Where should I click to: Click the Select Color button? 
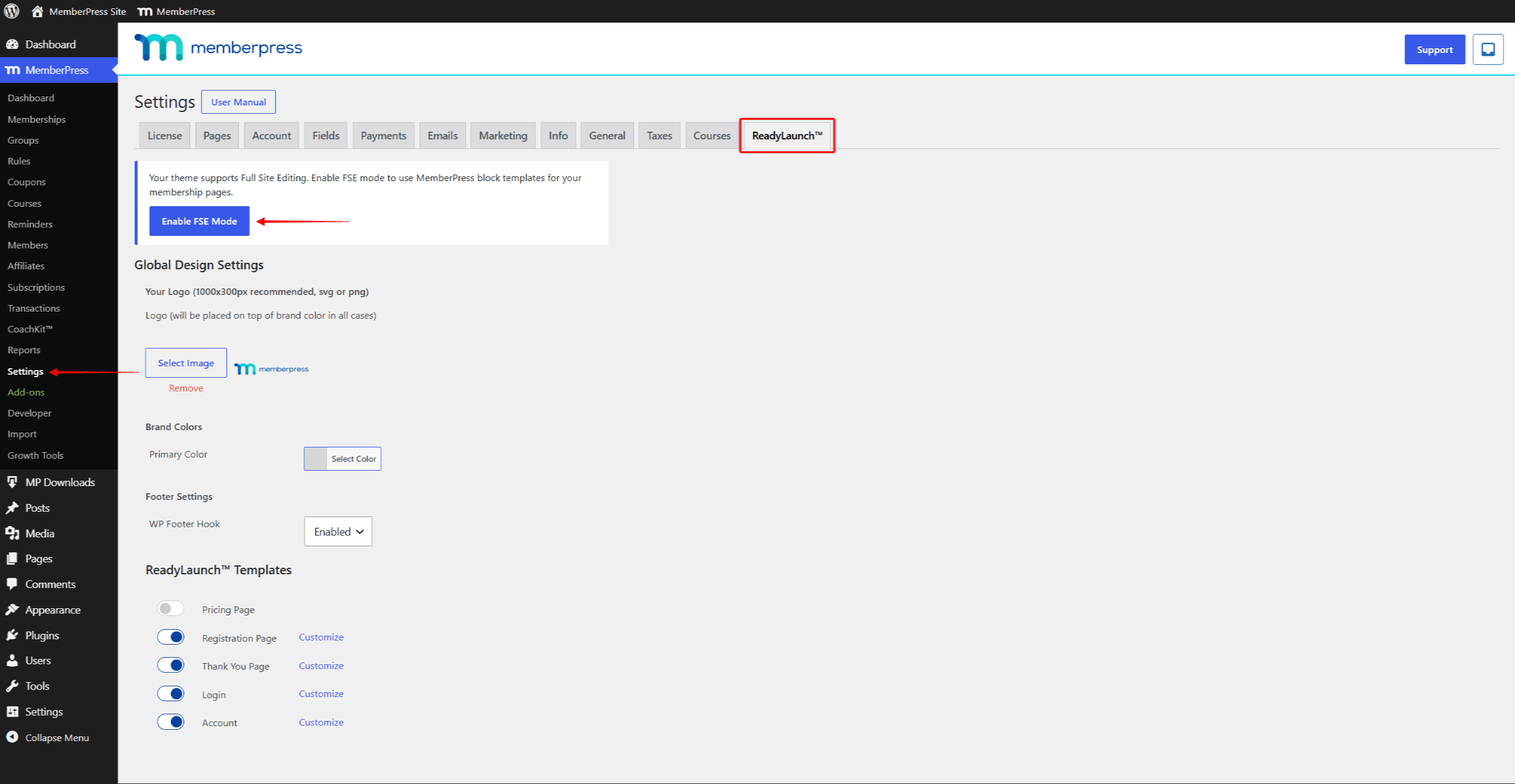point(354,459)
